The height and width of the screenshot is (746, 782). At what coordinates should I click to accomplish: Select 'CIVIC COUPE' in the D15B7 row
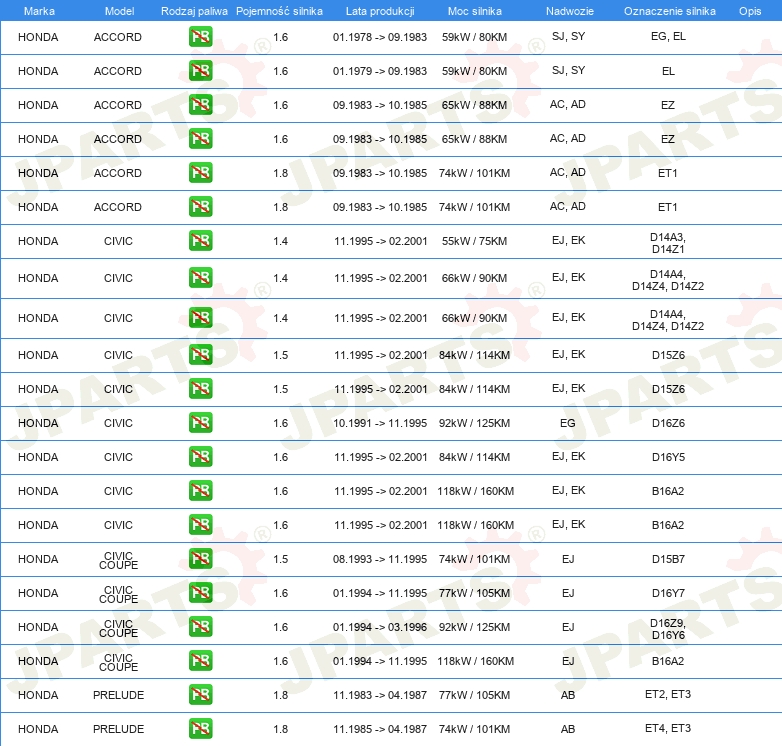pyautogui.click(x=118, y=560)
